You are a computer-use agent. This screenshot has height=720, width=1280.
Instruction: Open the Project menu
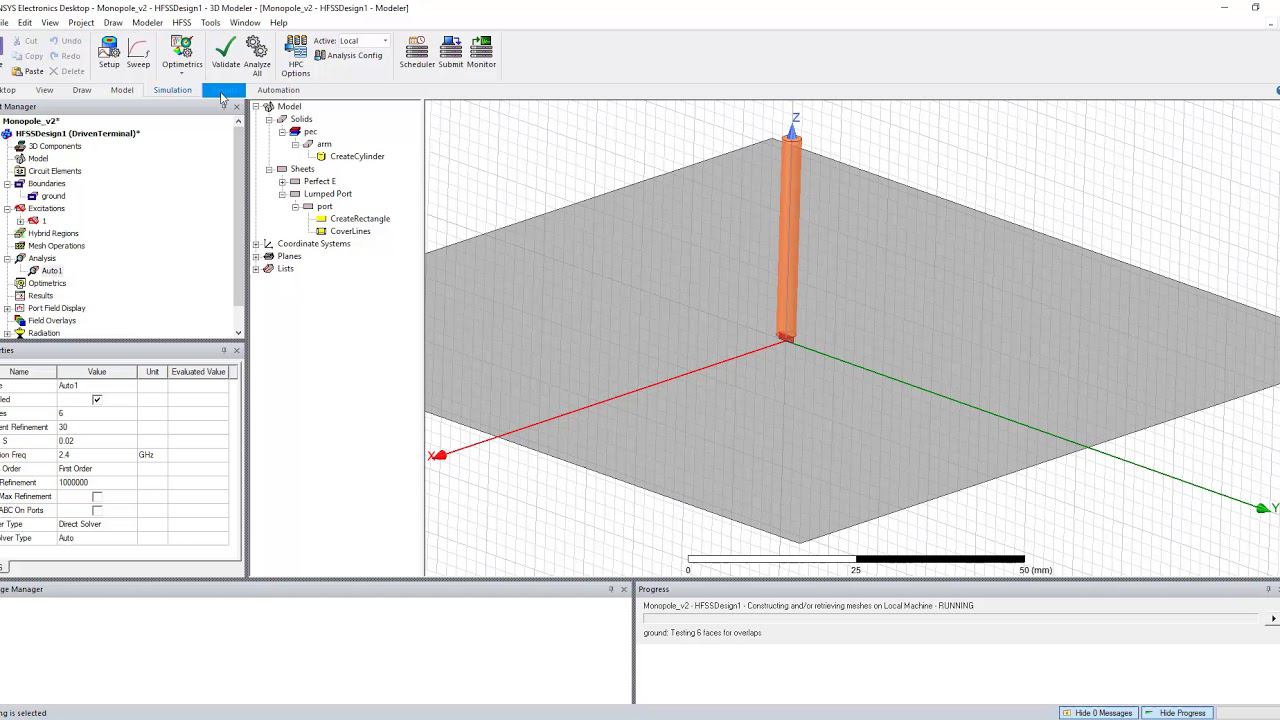coord(81,22)
